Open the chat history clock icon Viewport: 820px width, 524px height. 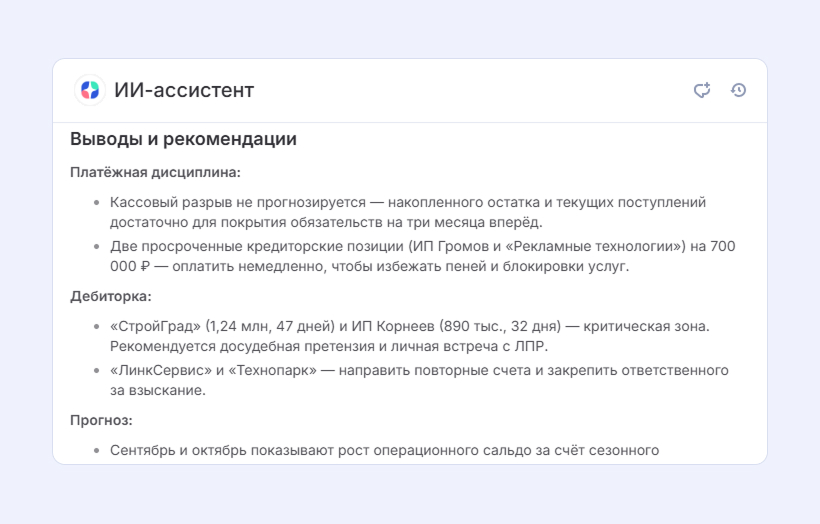coord(738,90)
